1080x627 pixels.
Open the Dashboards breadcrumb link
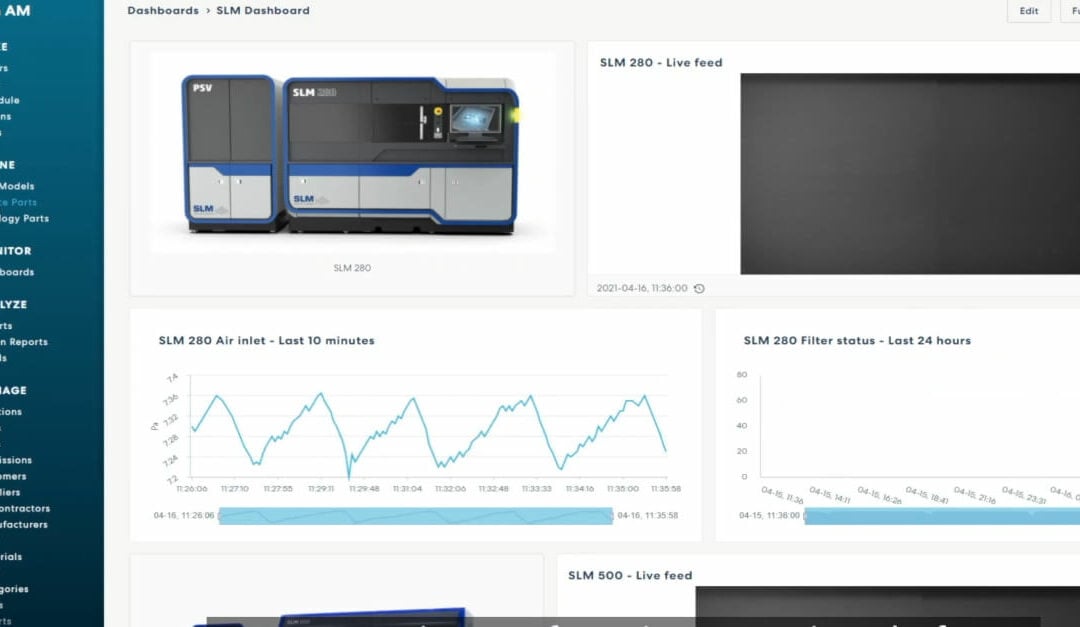(163, 10)
